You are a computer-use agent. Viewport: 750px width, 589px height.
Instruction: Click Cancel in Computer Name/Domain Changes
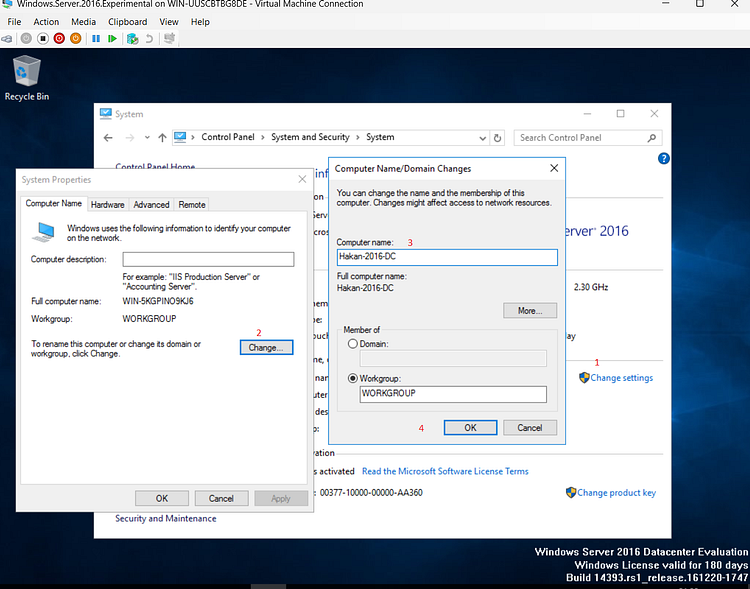tap(530, 428)
